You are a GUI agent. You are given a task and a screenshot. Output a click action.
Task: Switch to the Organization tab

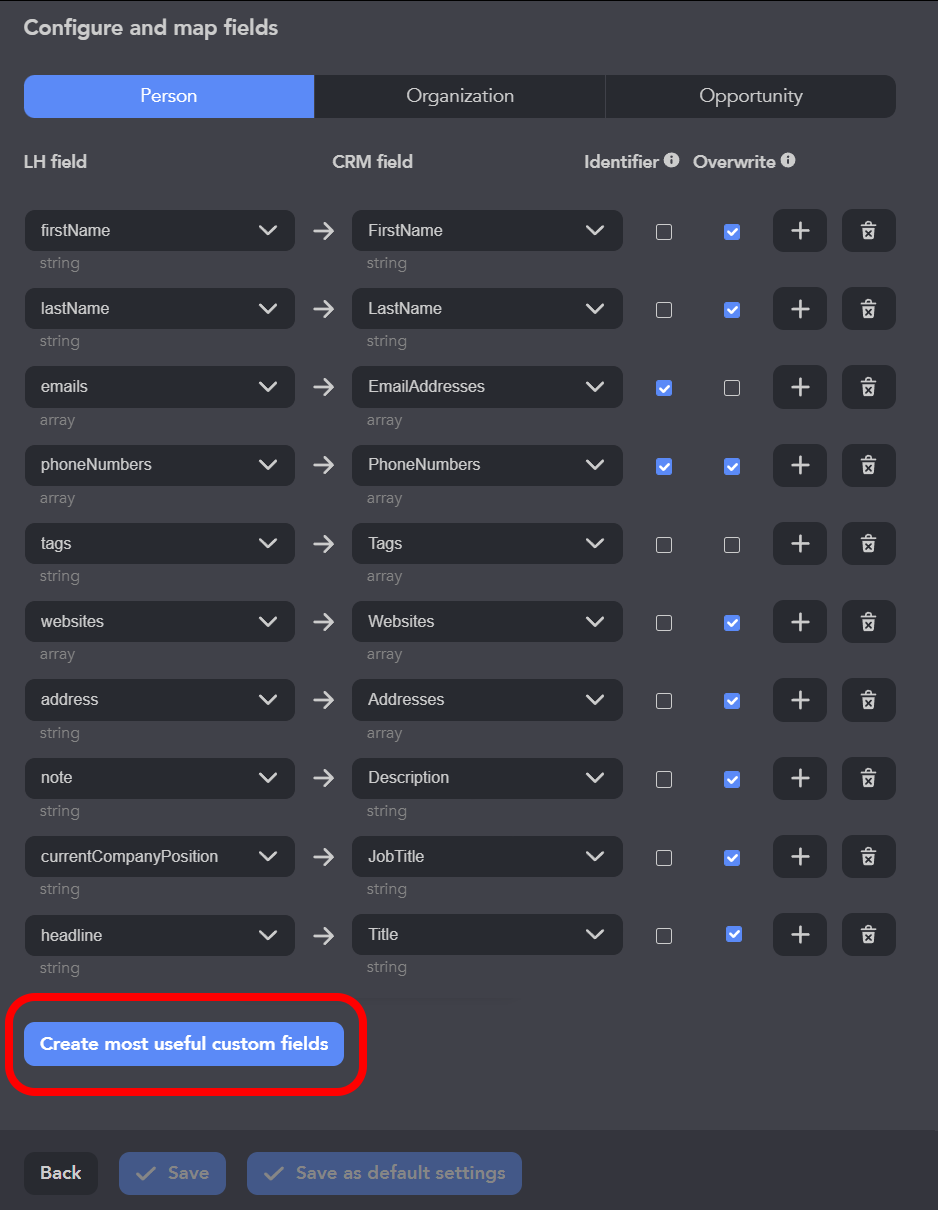[x=460, y=97]
